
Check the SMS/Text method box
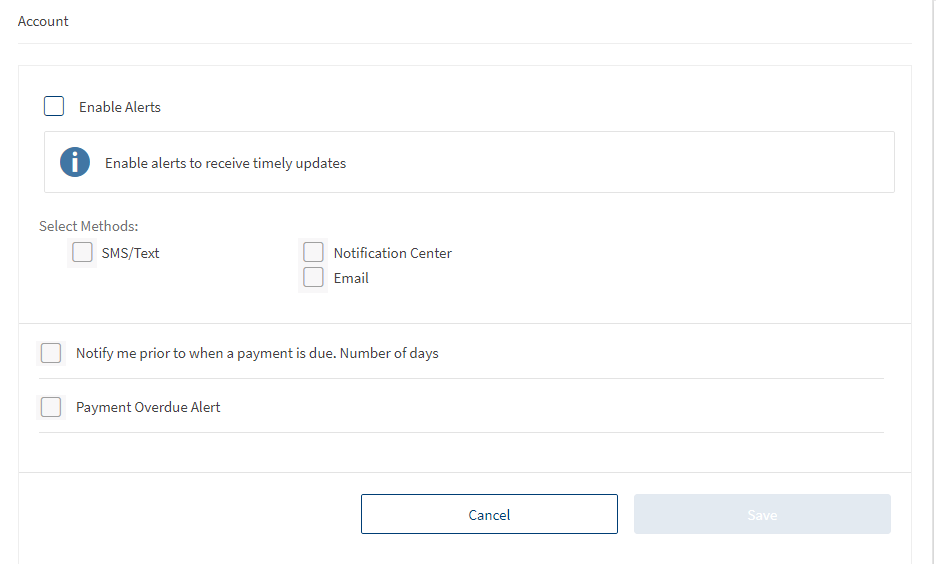point(82,253)
